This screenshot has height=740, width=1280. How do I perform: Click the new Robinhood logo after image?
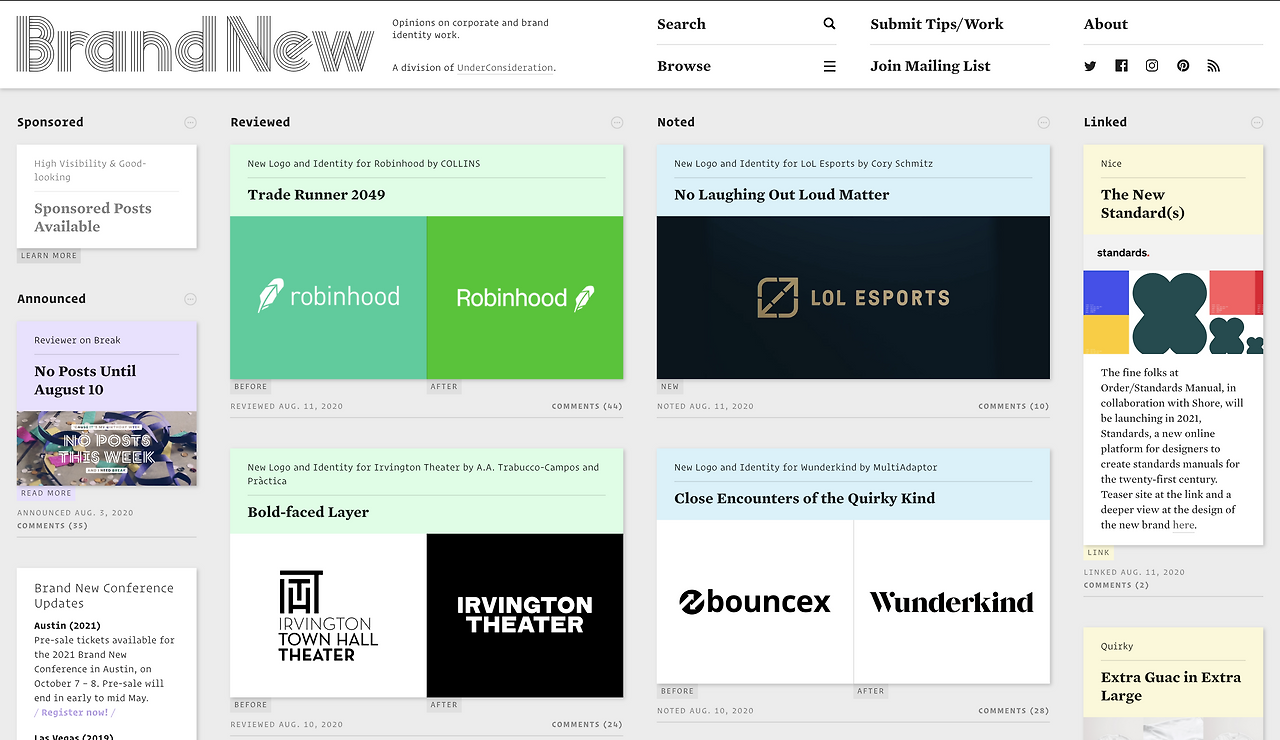click(x=525, y=298)
